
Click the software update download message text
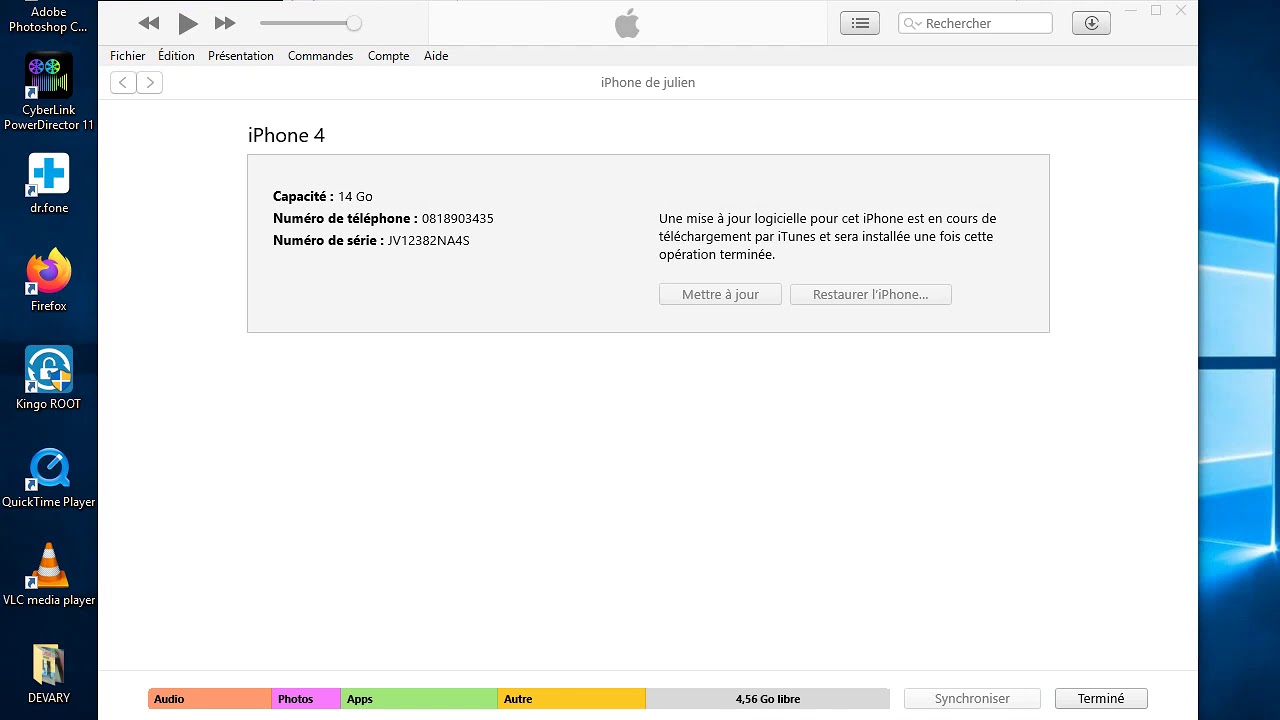(827, 237)
